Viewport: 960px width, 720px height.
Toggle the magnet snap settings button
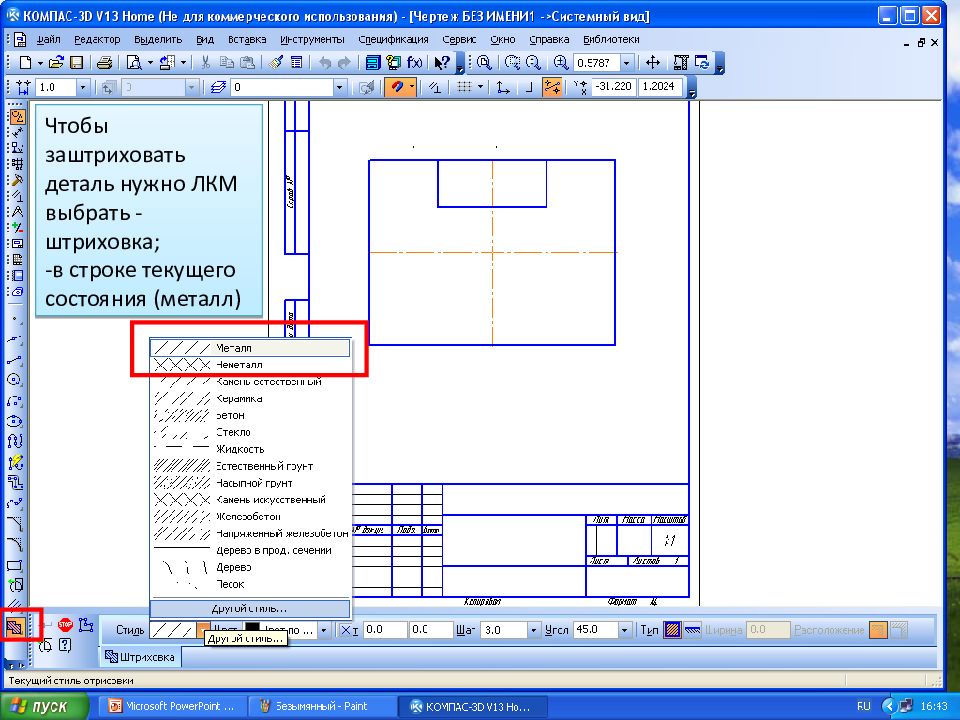point(397,88)
